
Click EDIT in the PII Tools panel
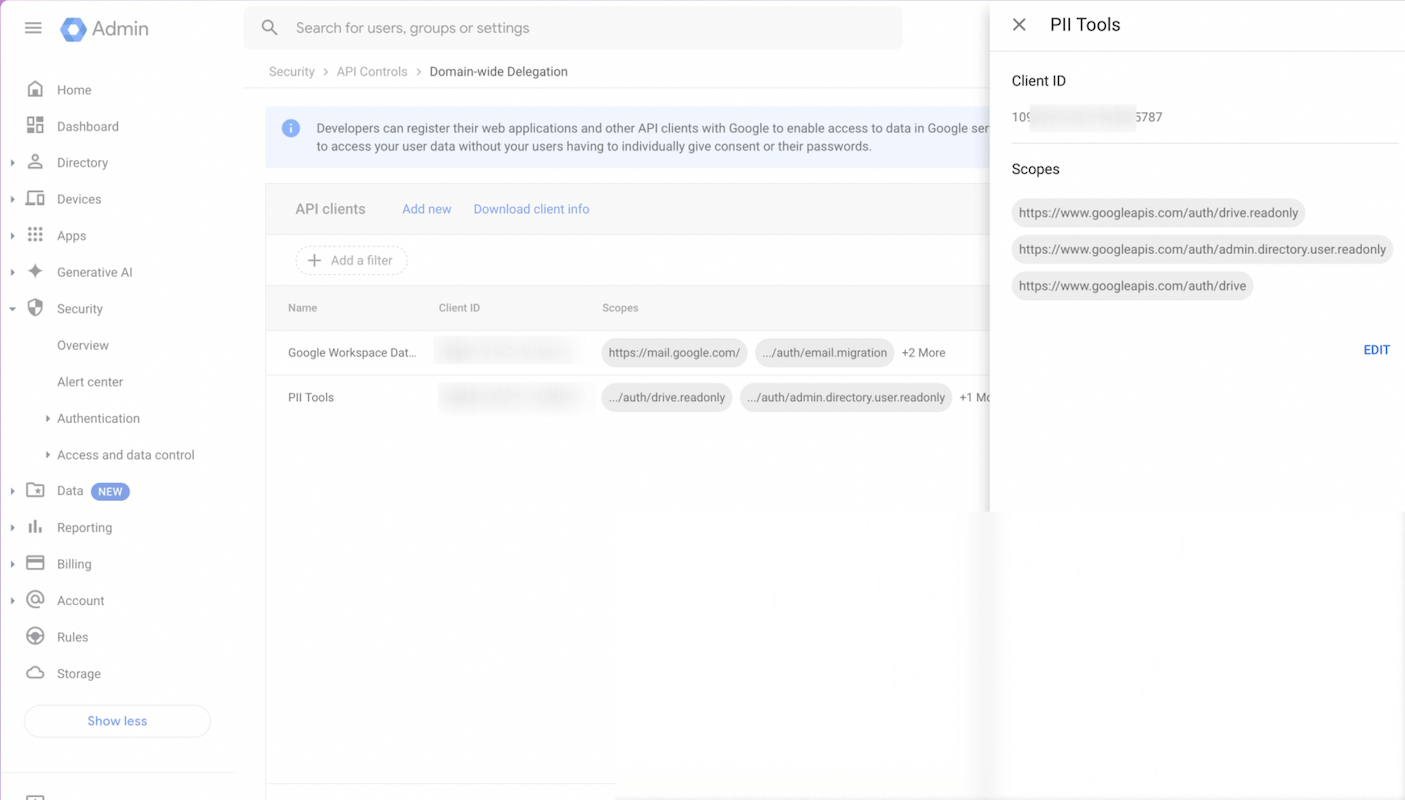[x=1377, y=350]
